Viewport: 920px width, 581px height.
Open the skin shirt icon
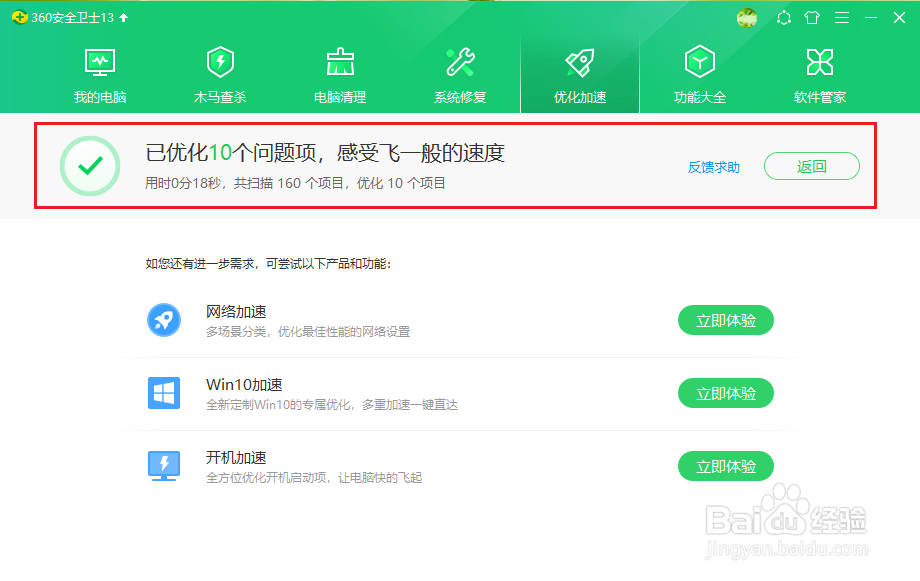[x=812, y=18]
